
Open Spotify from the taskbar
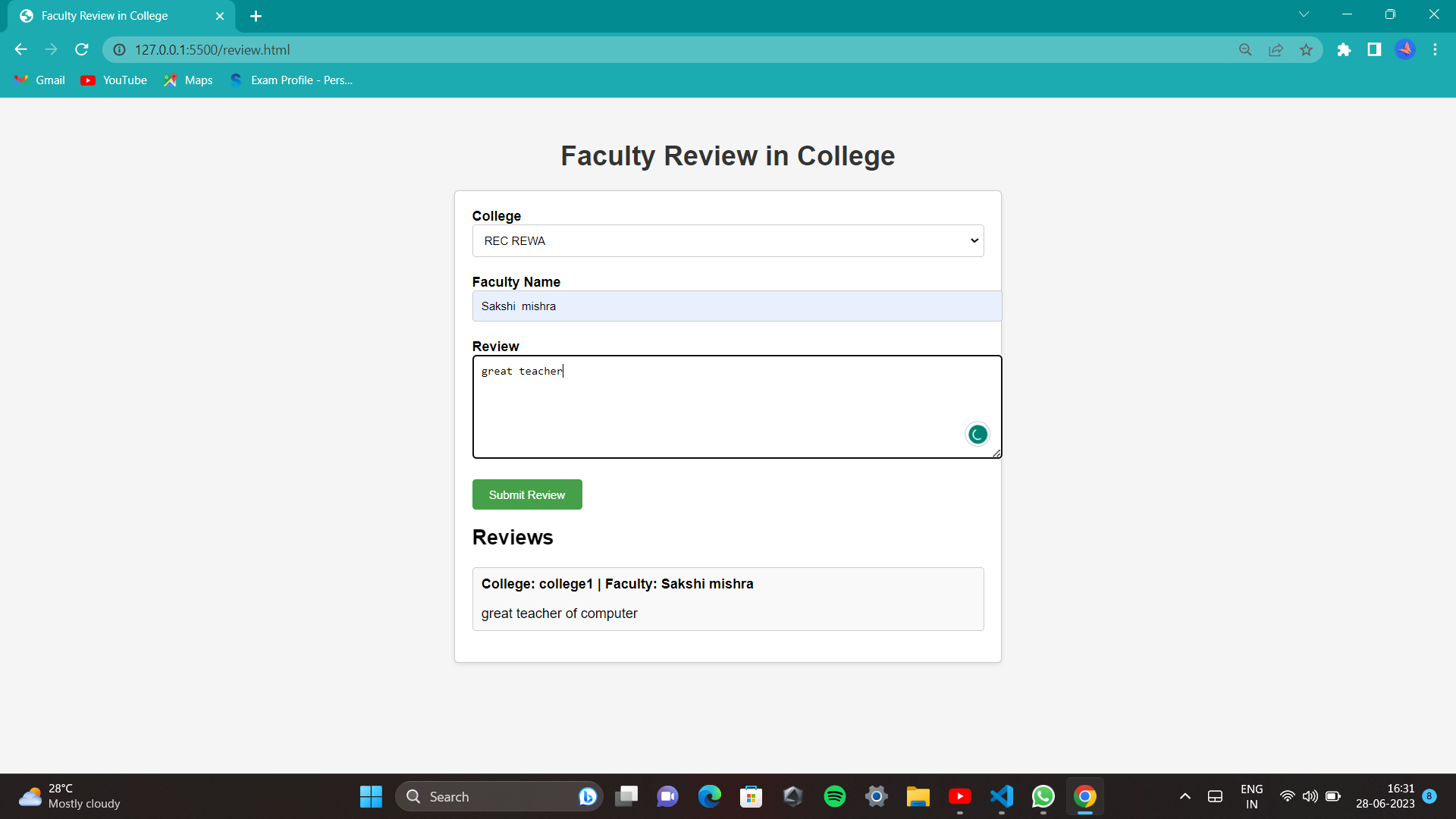(834, 796)
